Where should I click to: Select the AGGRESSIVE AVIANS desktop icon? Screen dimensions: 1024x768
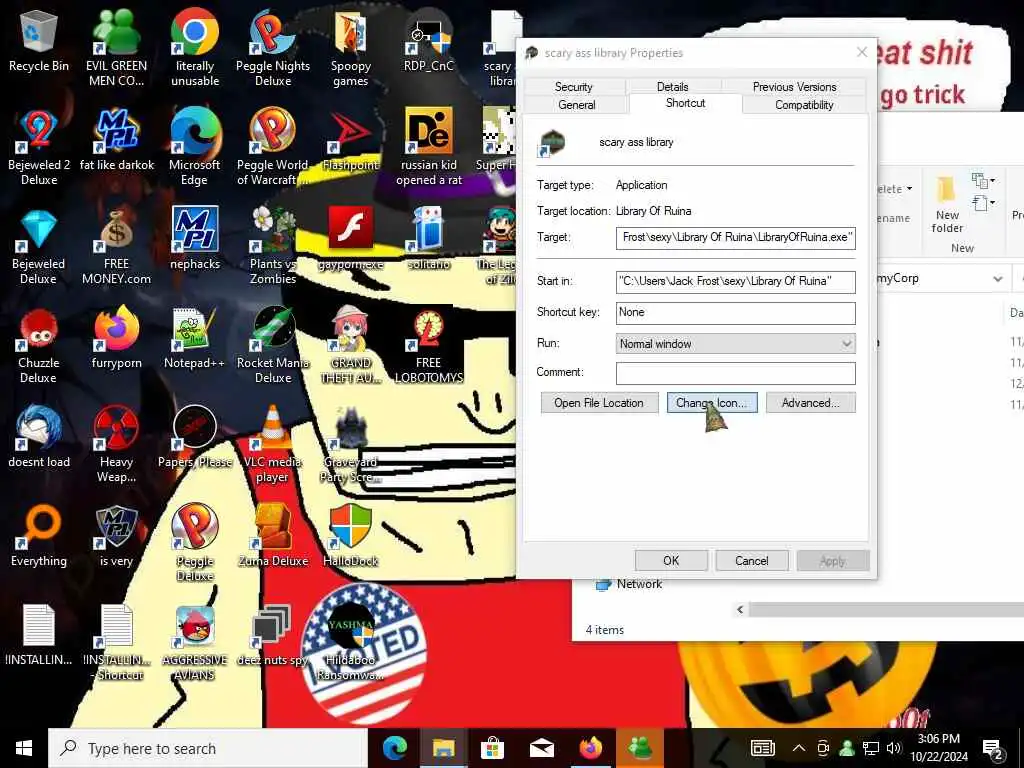coord(195,643)
